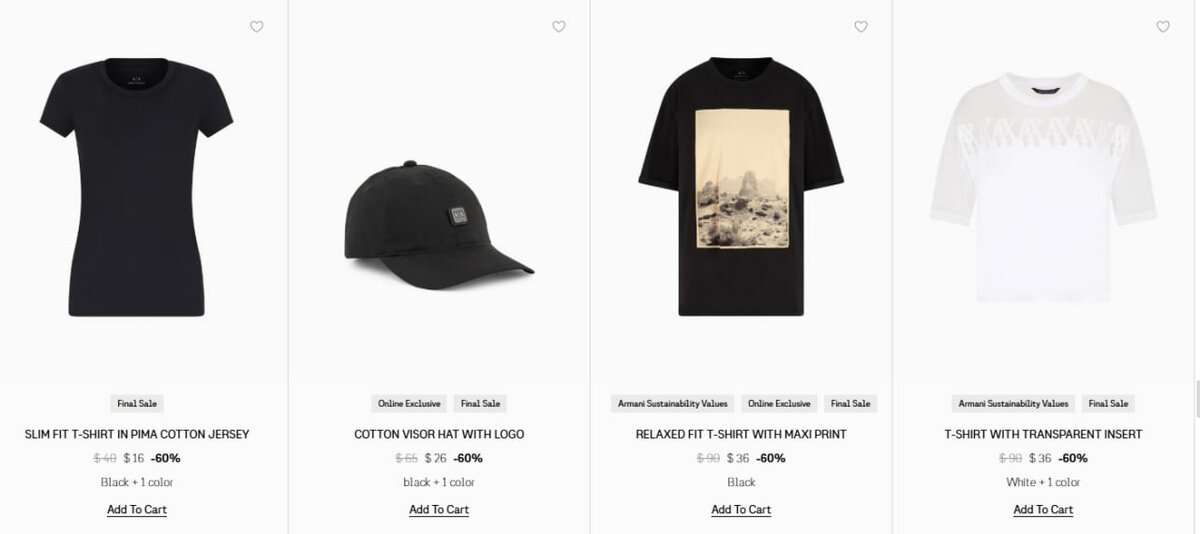The image size is (1200, 534).
Task: Add Relaxed Fit T-Shirt to cart
Action: [x=741, y=510]
